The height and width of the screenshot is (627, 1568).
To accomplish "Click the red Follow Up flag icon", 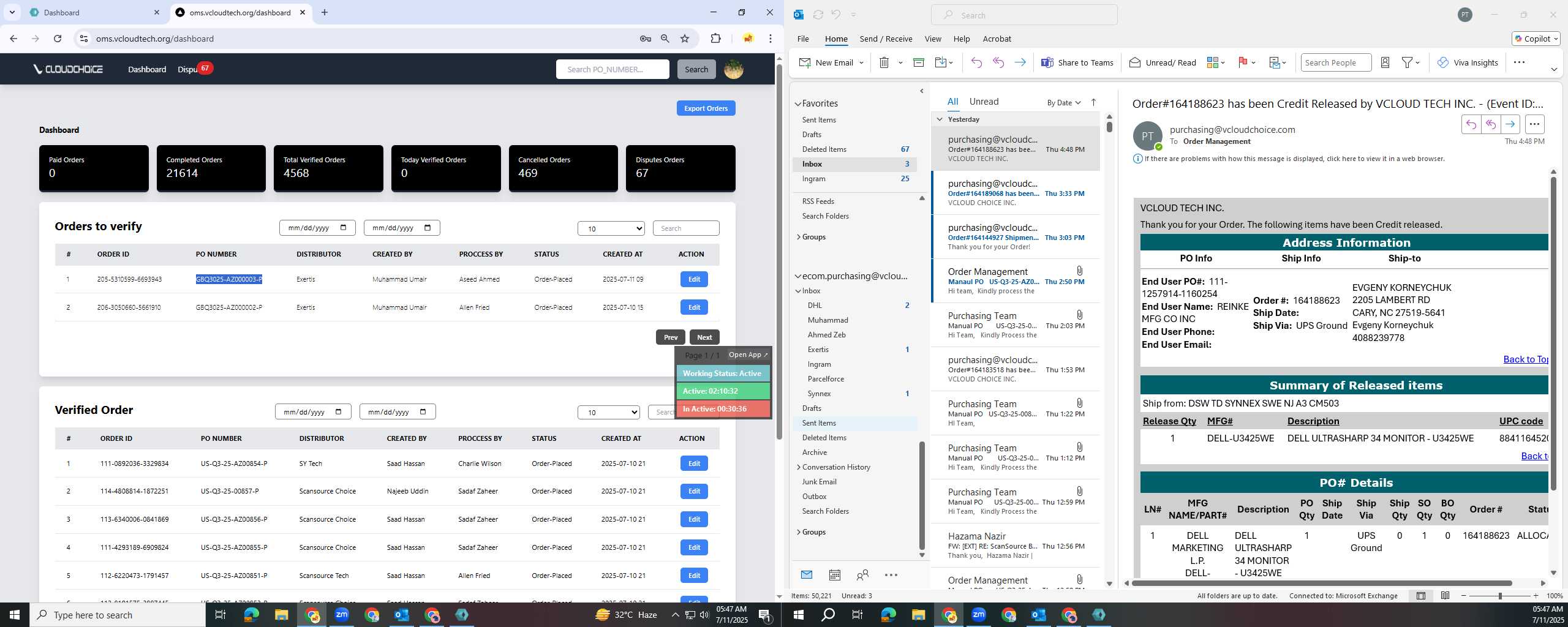I will point(1243,62).
